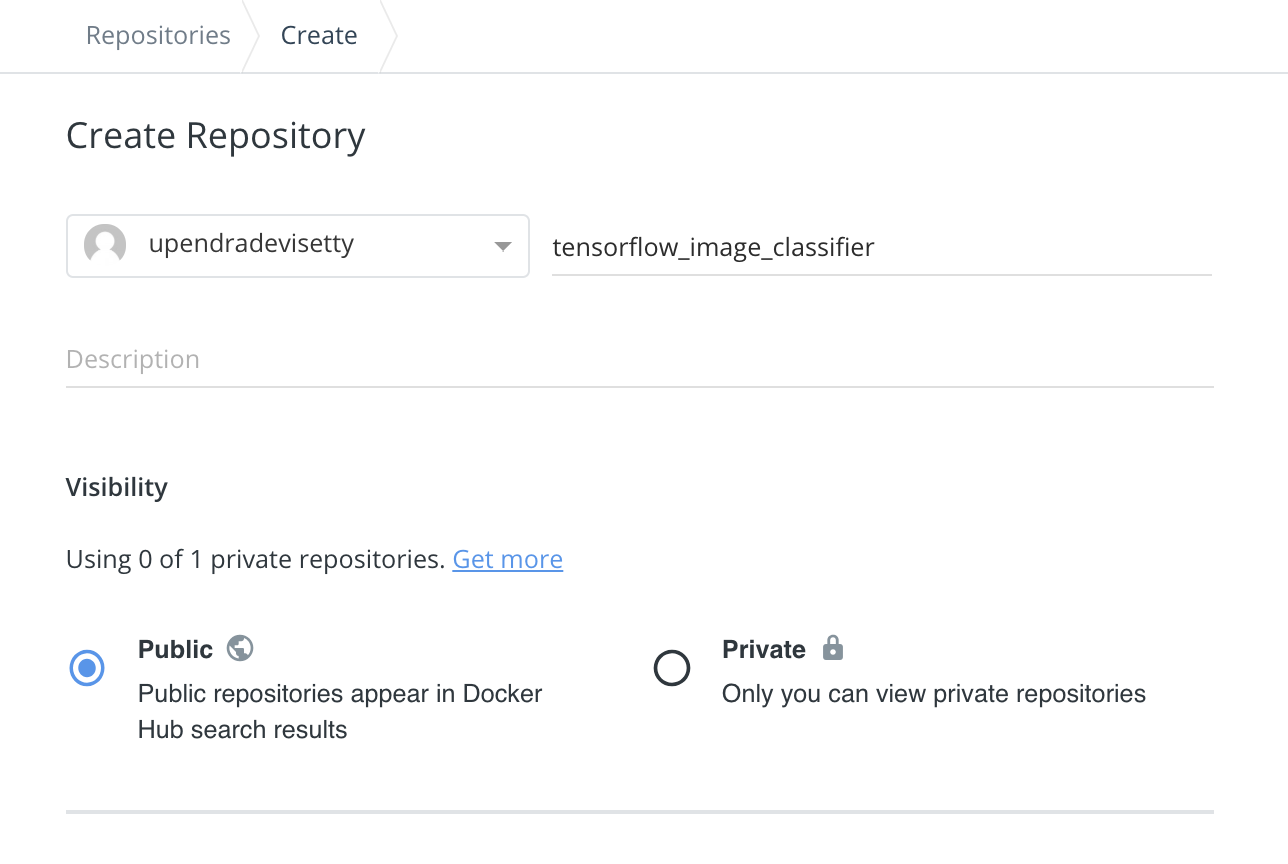Click the globe icon beside Public

point(240,648)
